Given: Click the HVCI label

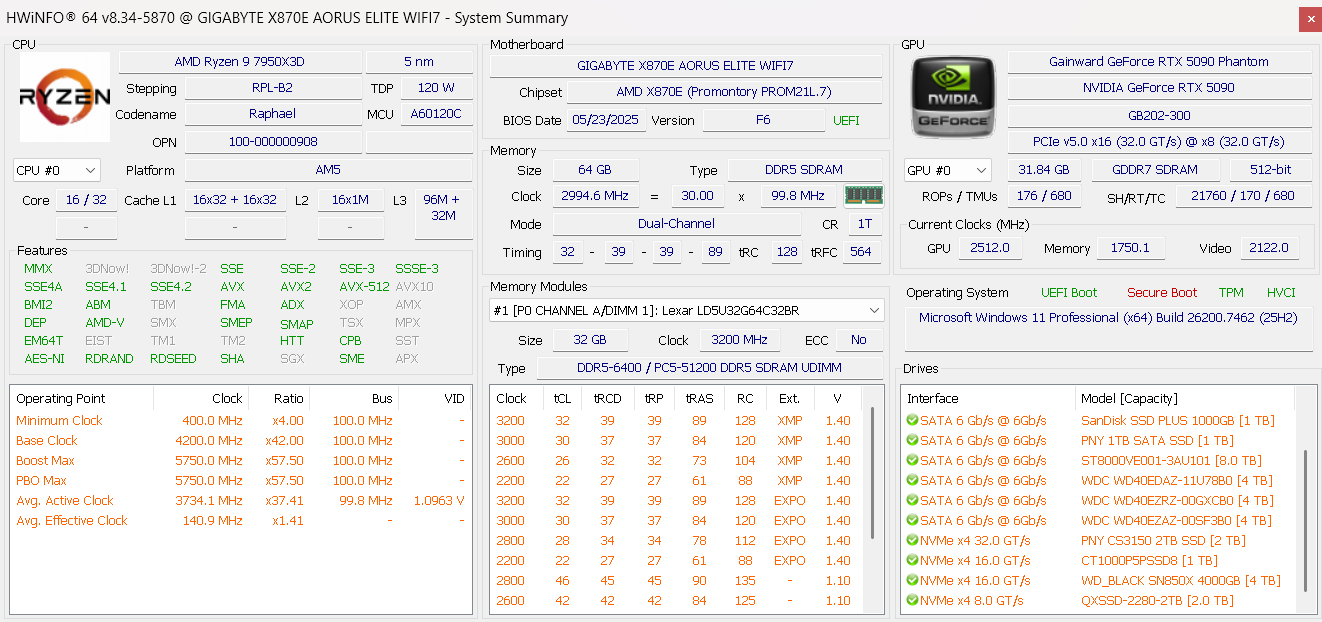Looking at the screenshot, I should click(1281, 293).
